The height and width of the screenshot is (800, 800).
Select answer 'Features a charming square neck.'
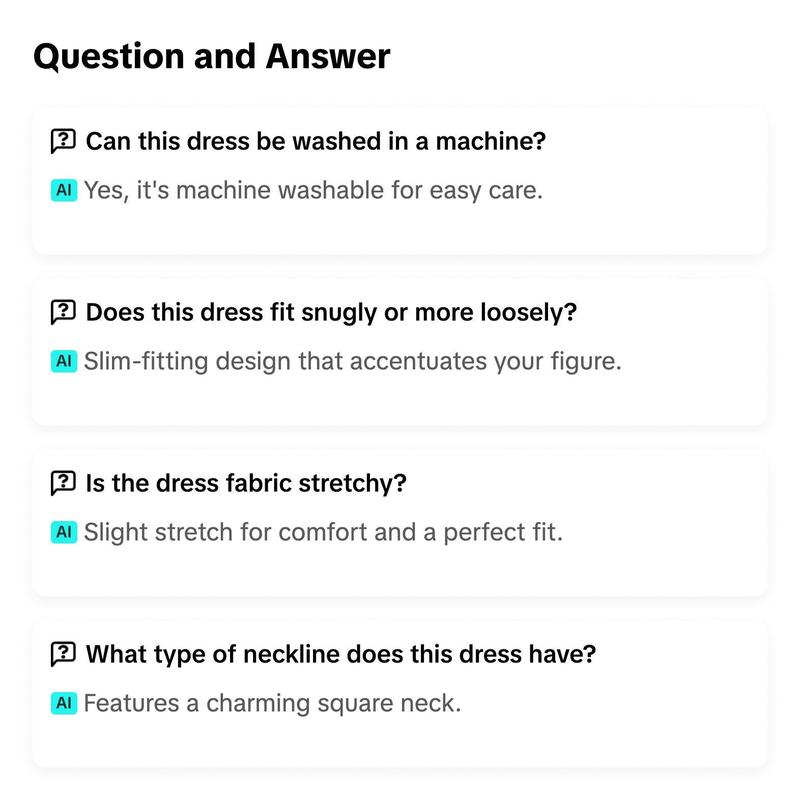coord(272,704)
